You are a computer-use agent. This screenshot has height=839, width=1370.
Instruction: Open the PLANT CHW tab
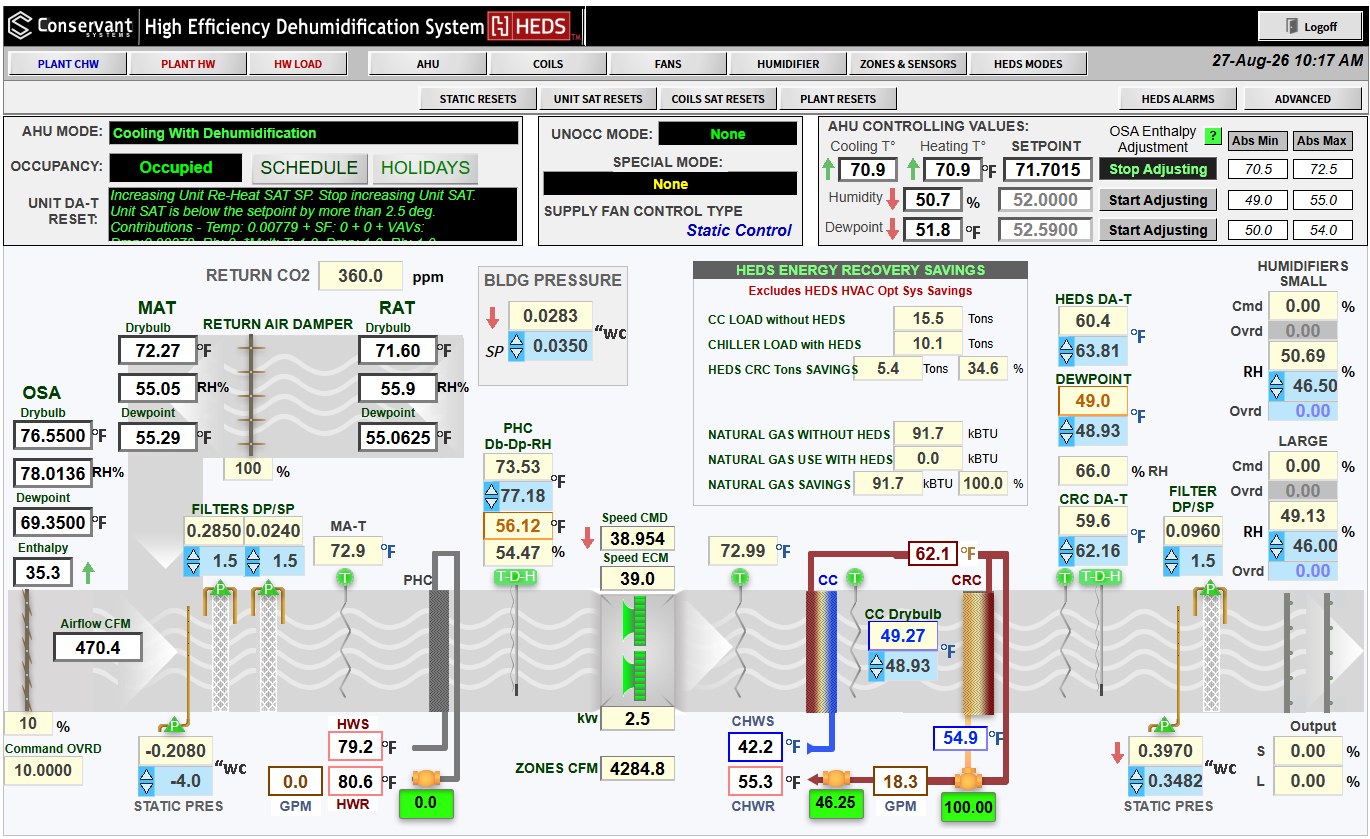tap(68, 64)
